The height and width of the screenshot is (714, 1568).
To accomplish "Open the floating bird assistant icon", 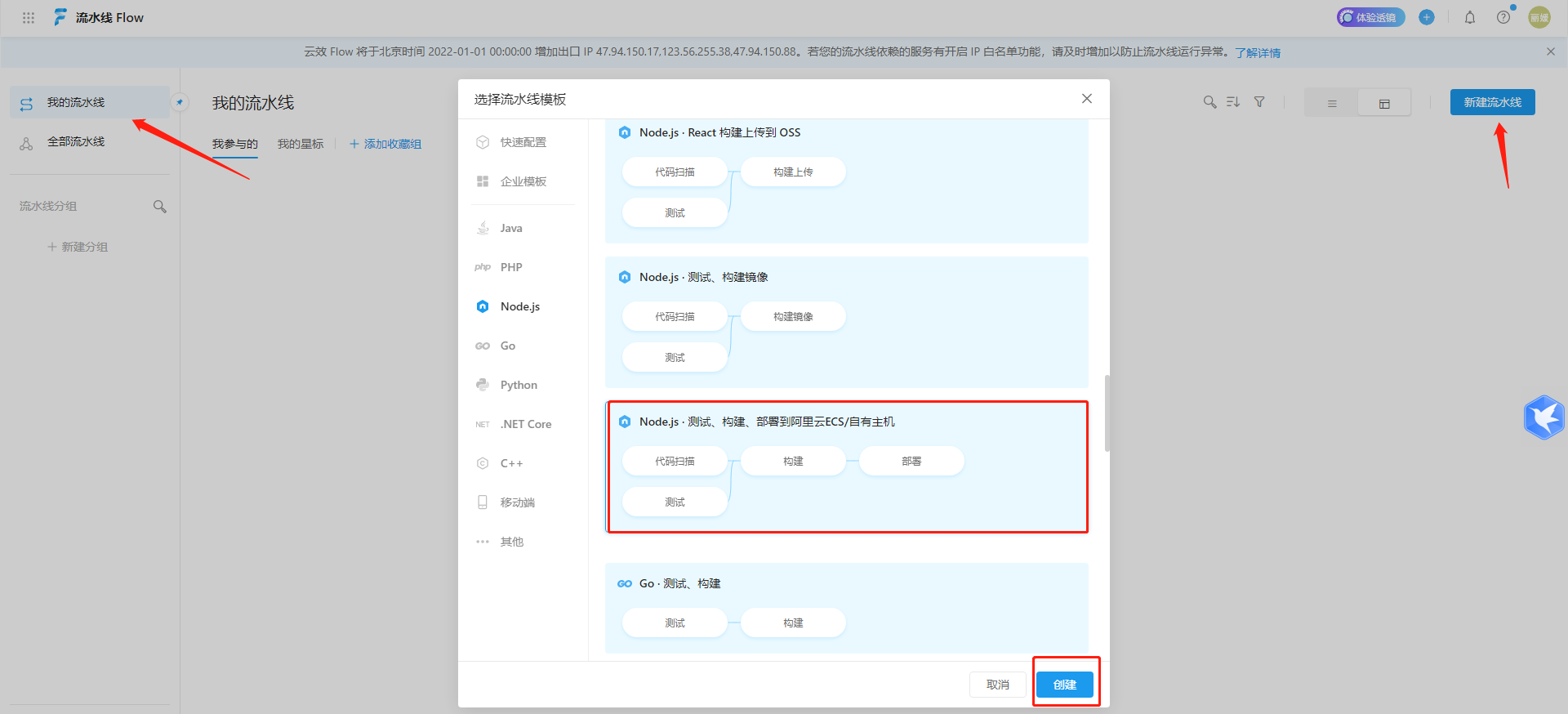I will click(1544, 417).
